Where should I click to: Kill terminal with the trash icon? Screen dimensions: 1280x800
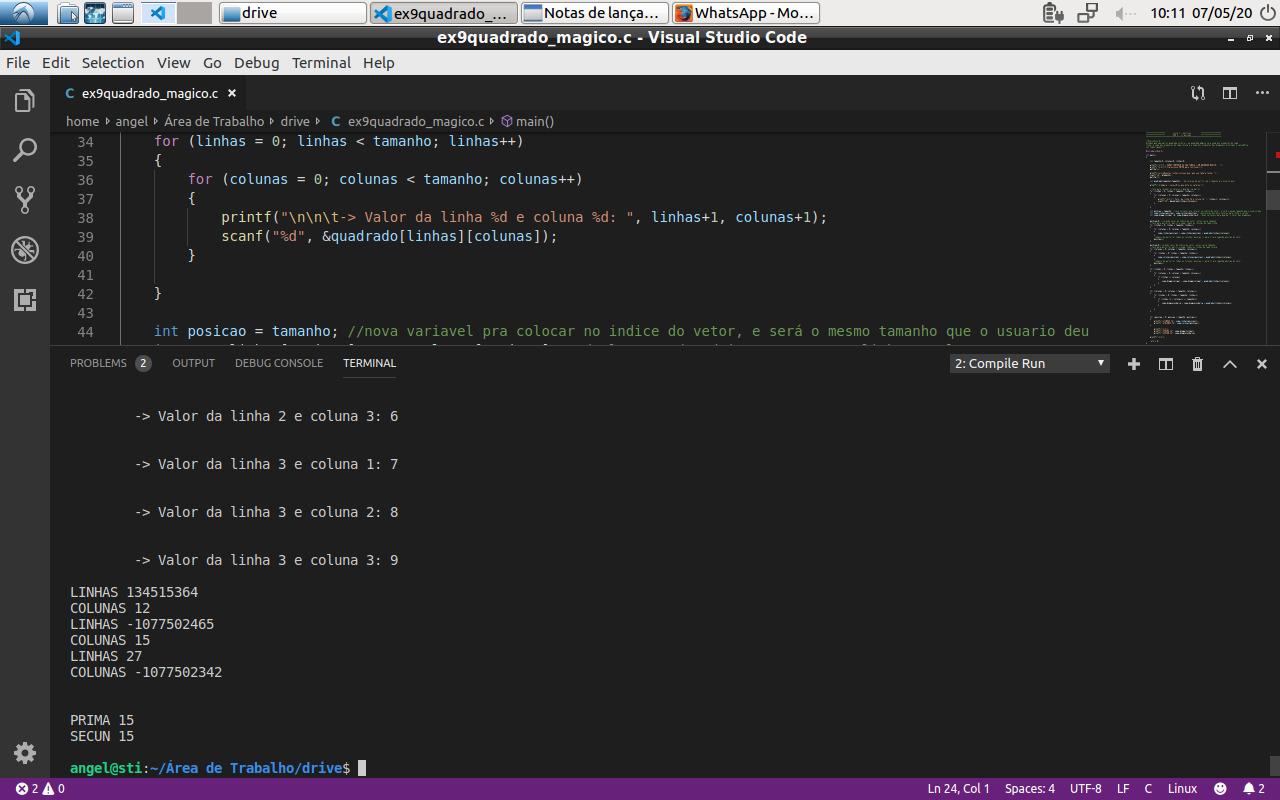[1198, 364]
